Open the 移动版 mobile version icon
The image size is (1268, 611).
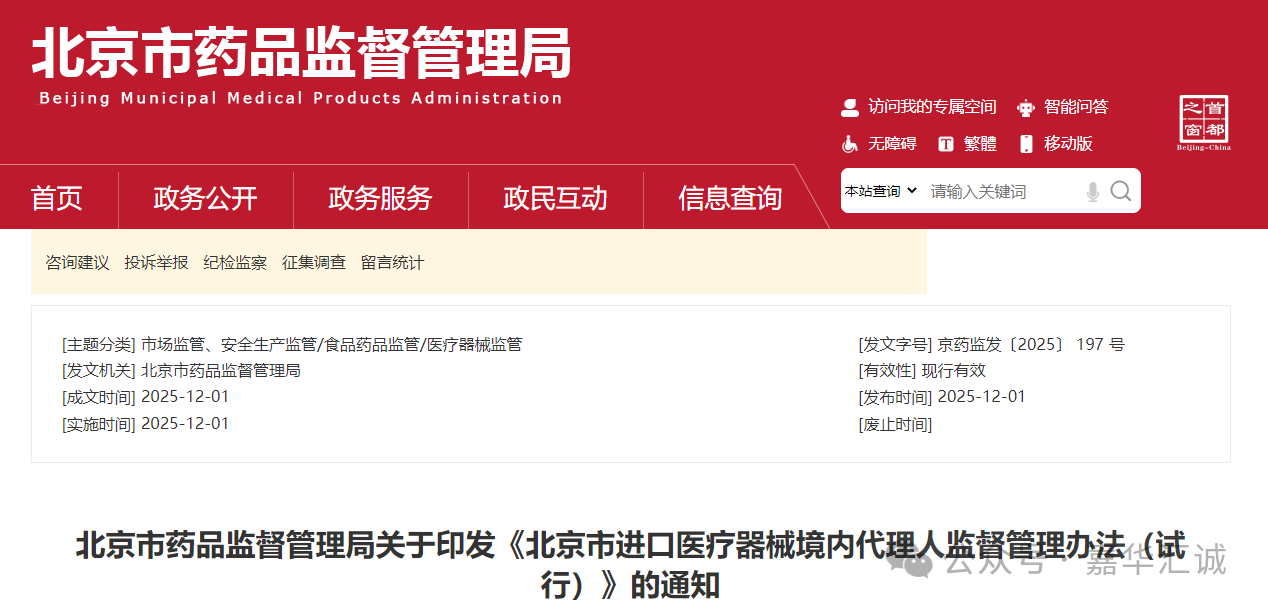pyautogui.click(x=1025, y=143)
